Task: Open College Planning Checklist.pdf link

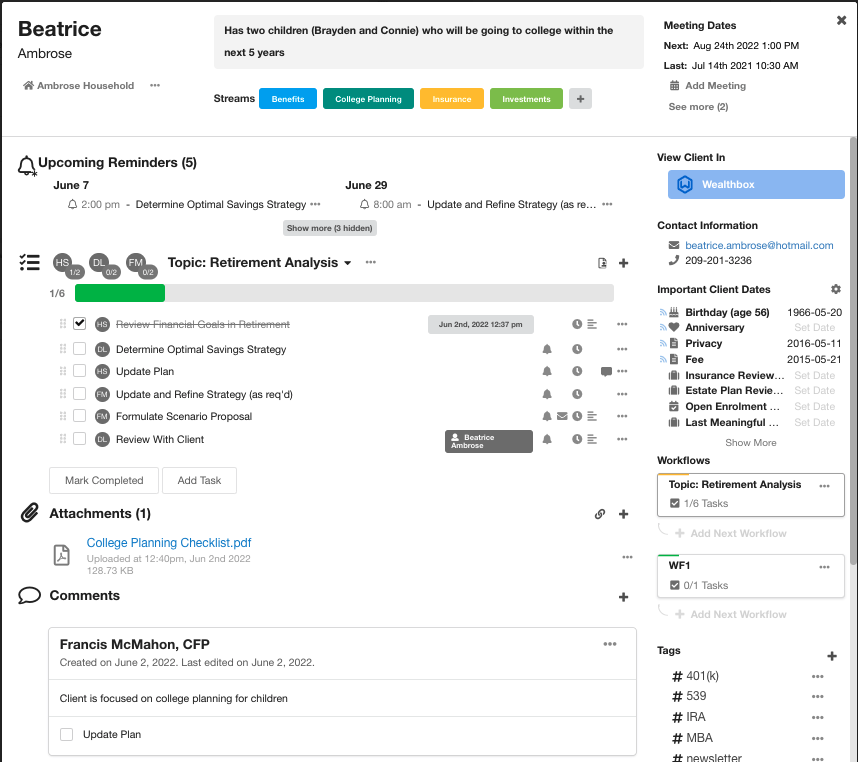Action: [x=169, y=543]
